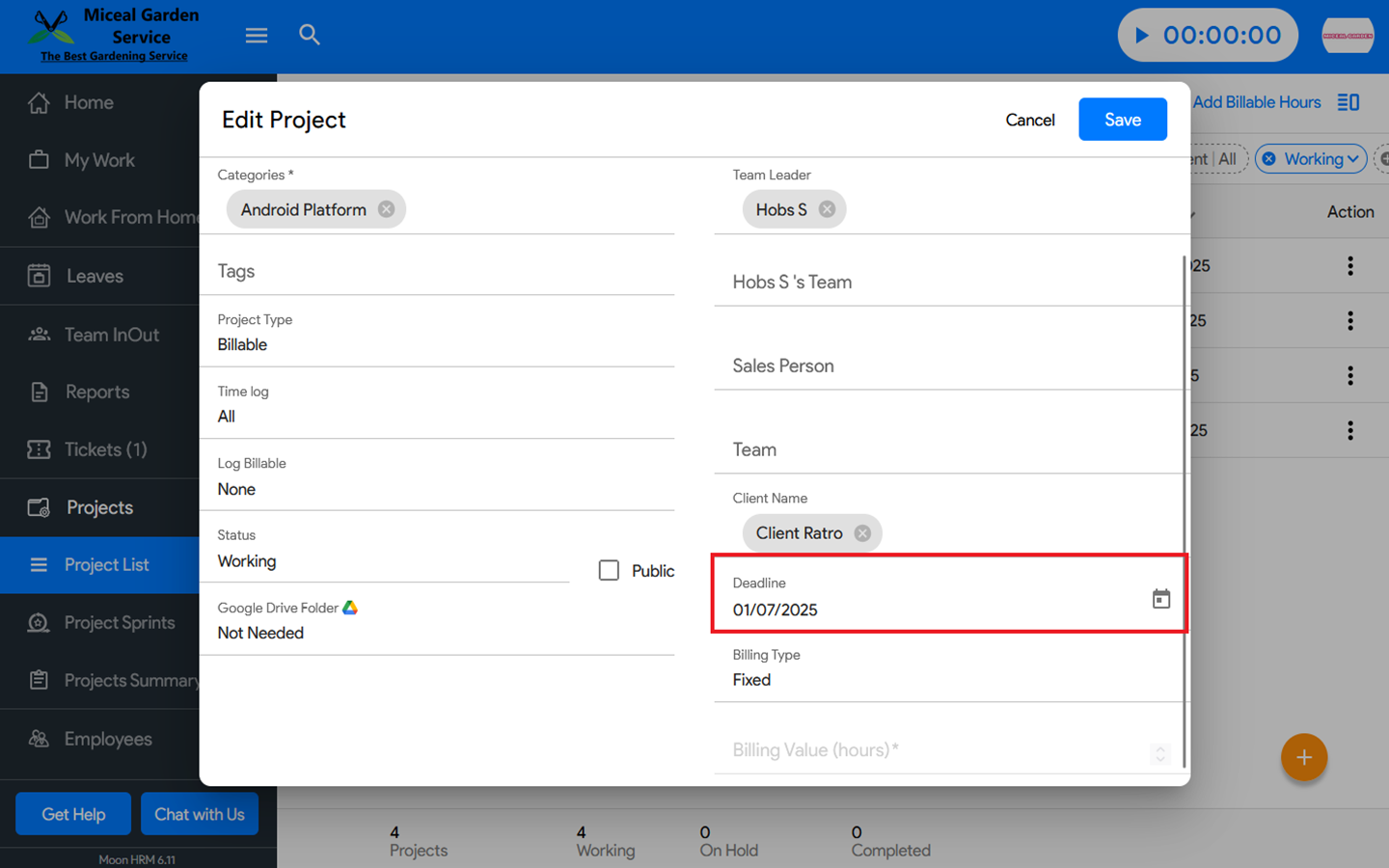The image size is (1389, 868).
Task: Save the edited project
Action: (x=1122, y=120)
